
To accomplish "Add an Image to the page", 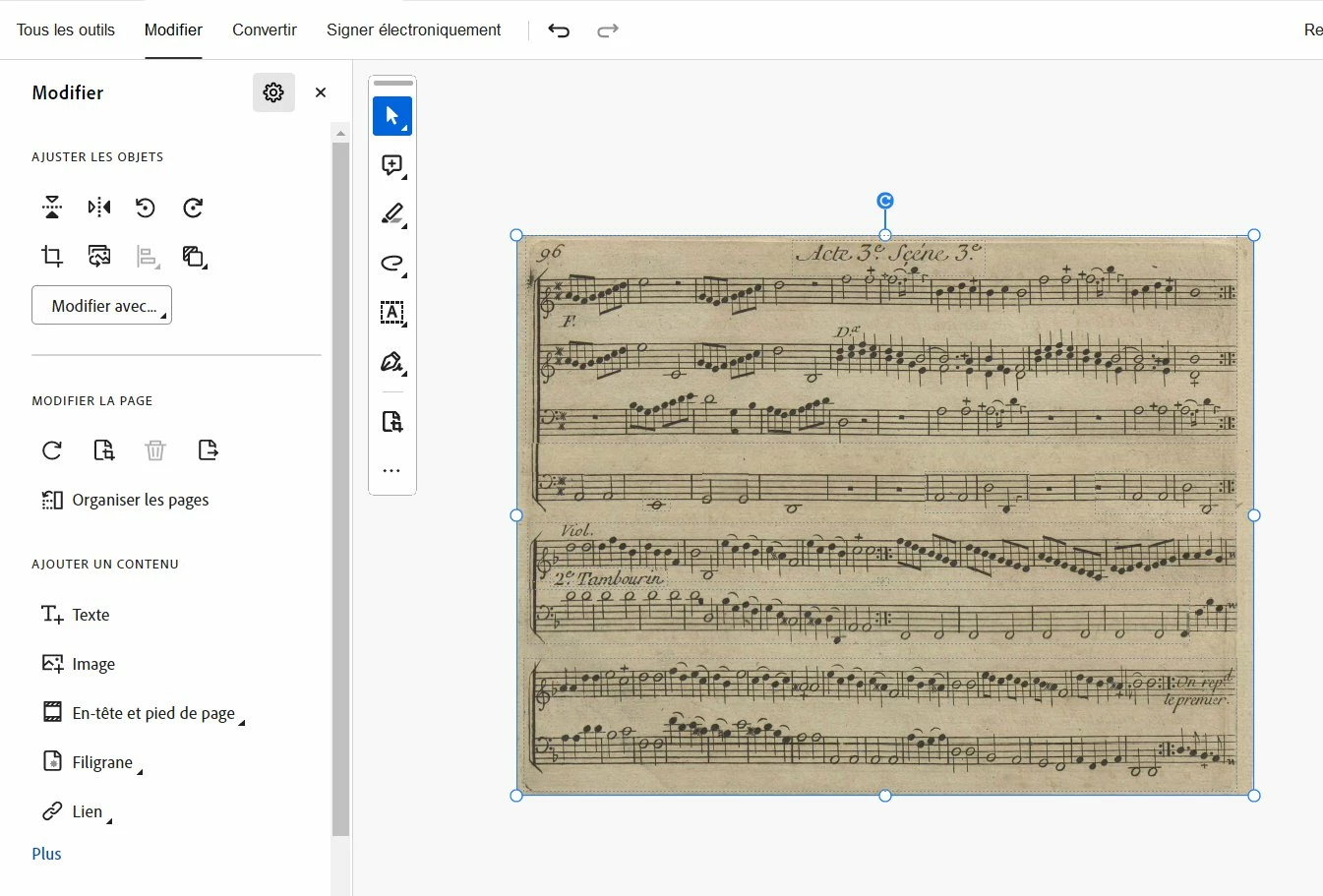I will click(79, 664).
